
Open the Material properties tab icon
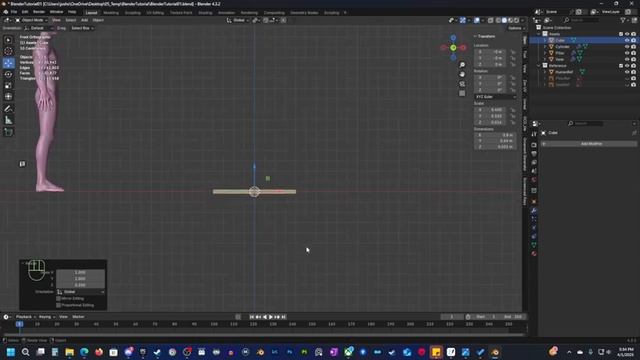(534, 253)
